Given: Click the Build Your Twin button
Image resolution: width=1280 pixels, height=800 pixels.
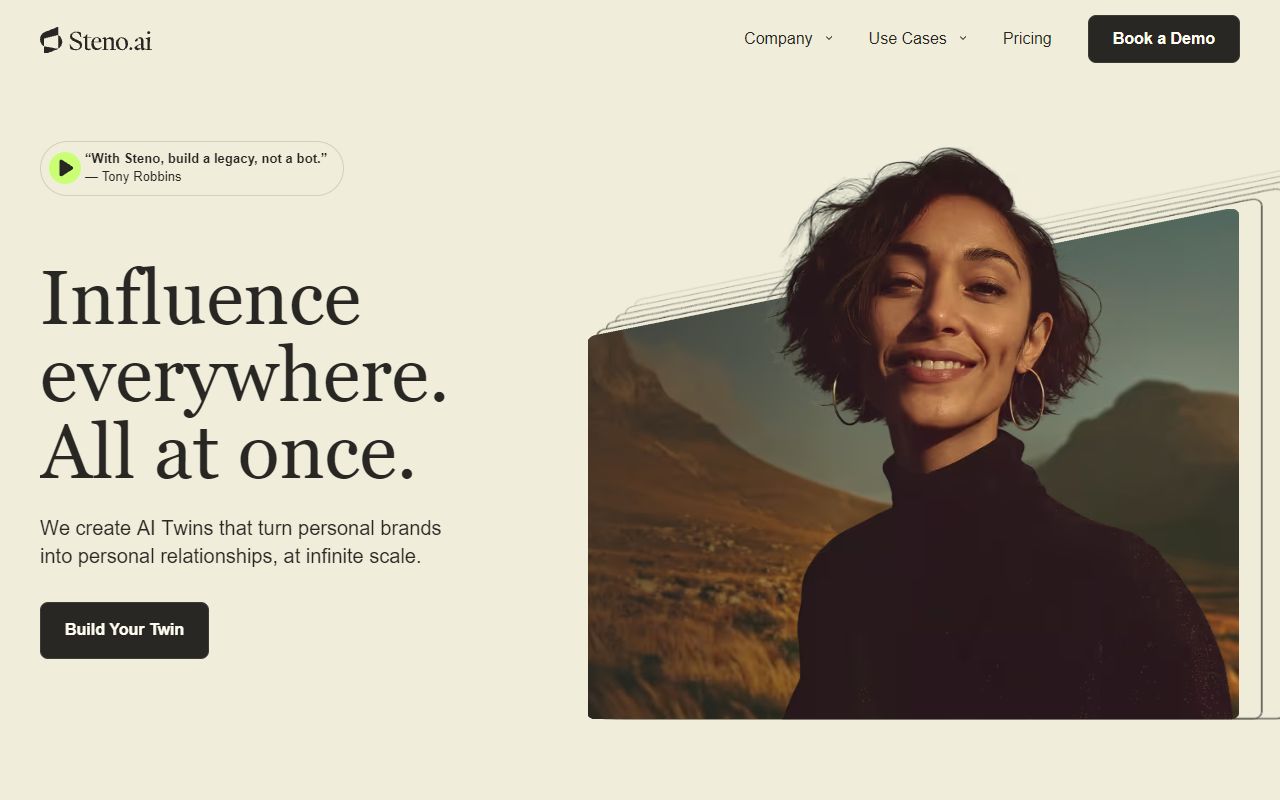Looking at the screenshot, I should click(x=124, y=630).
